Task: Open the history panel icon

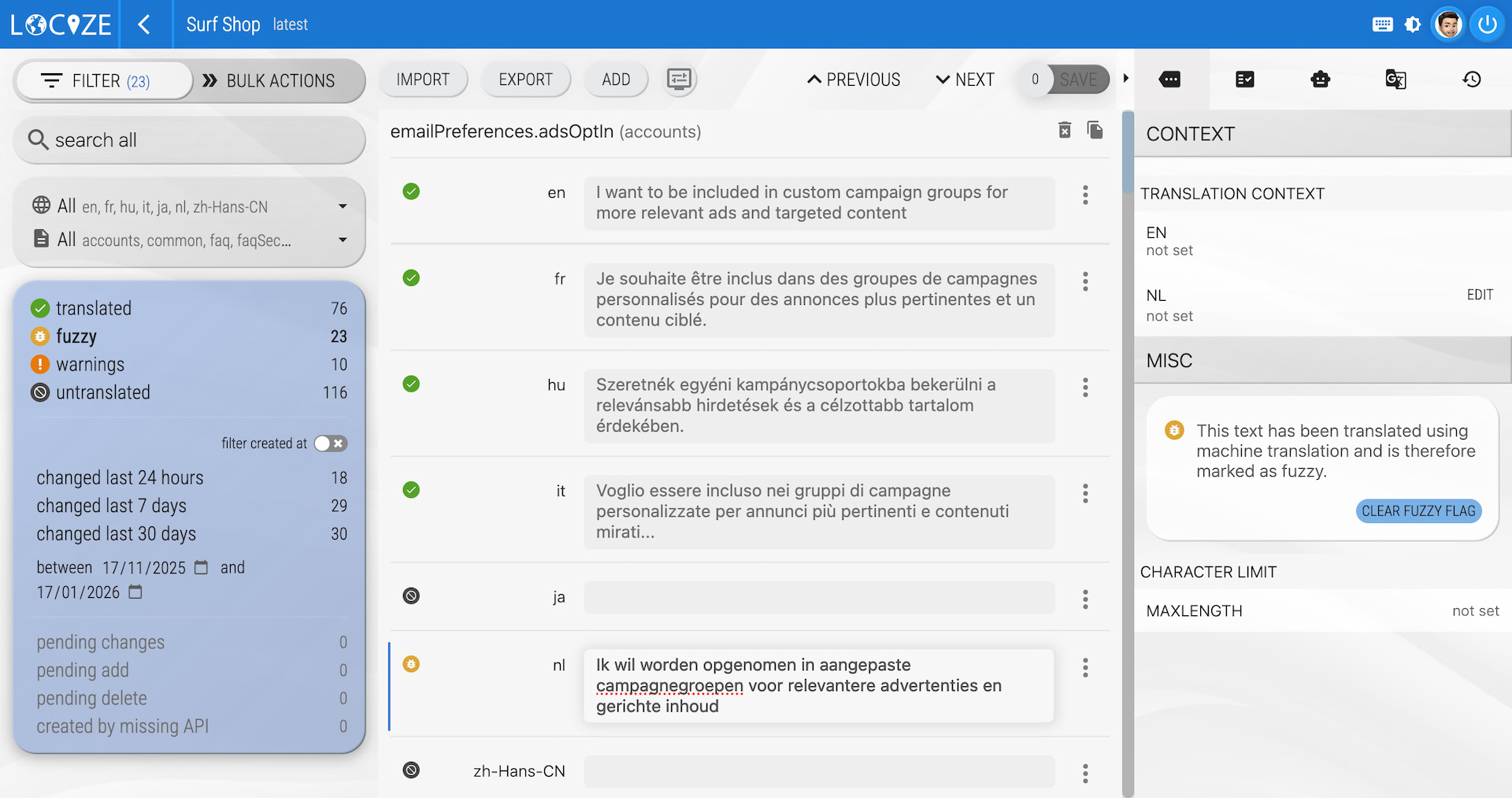Action: pos(1471,79)
